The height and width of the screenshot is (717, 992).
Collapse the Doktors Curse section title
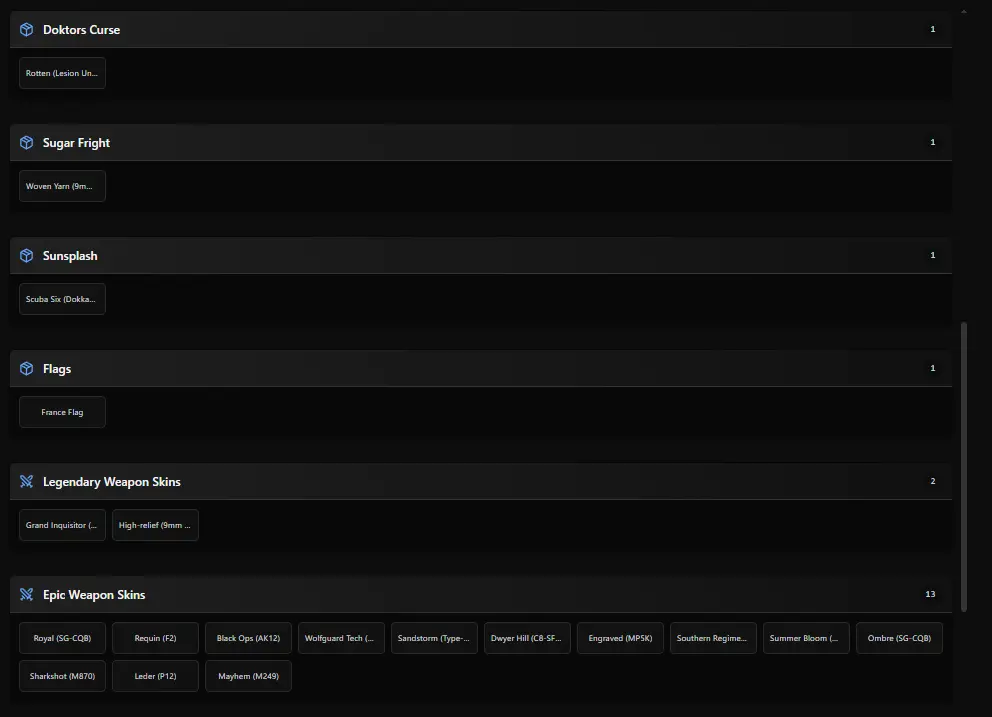click(x=81, y=30)
